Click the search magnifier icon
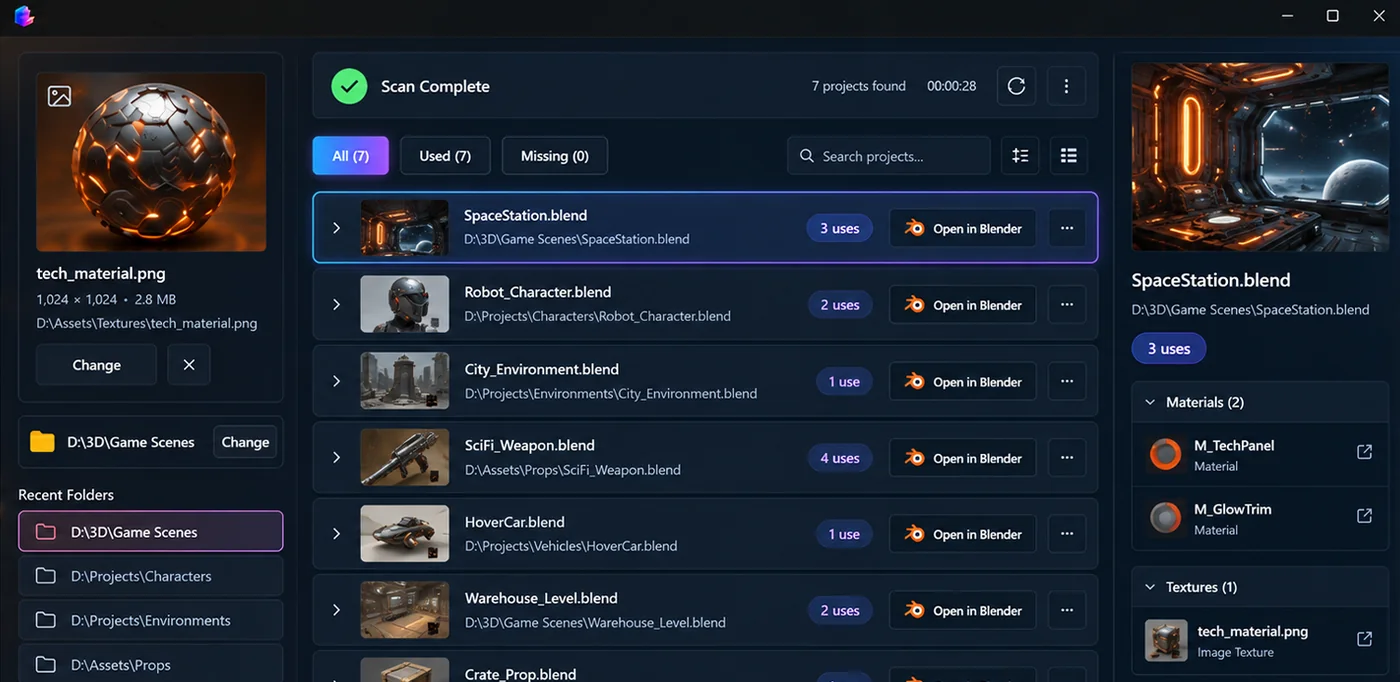Screen dimensions: 1400x682 pos(807,156)
